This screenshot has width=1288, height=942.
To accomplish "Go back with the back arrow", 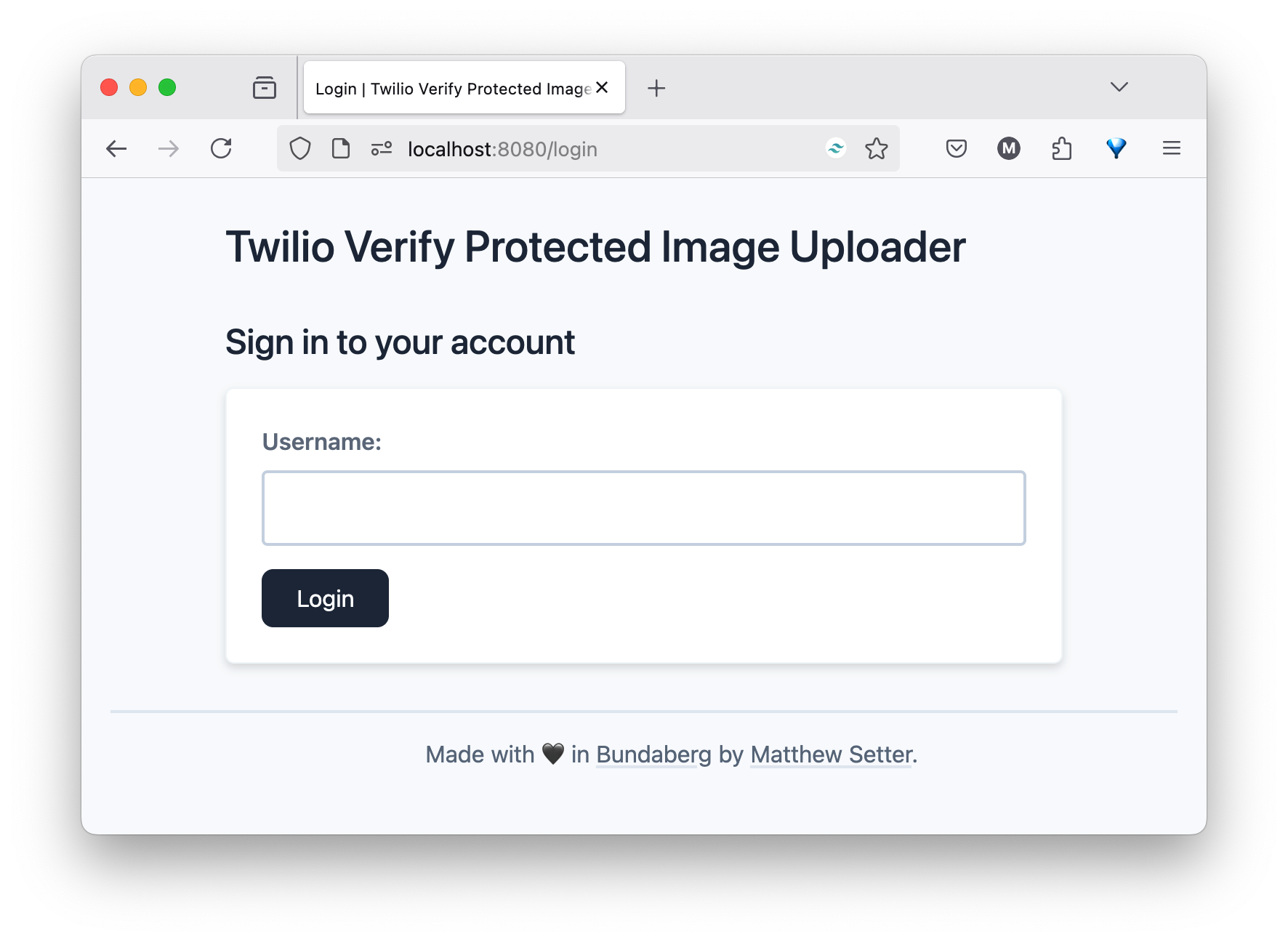I will point(116,149).
